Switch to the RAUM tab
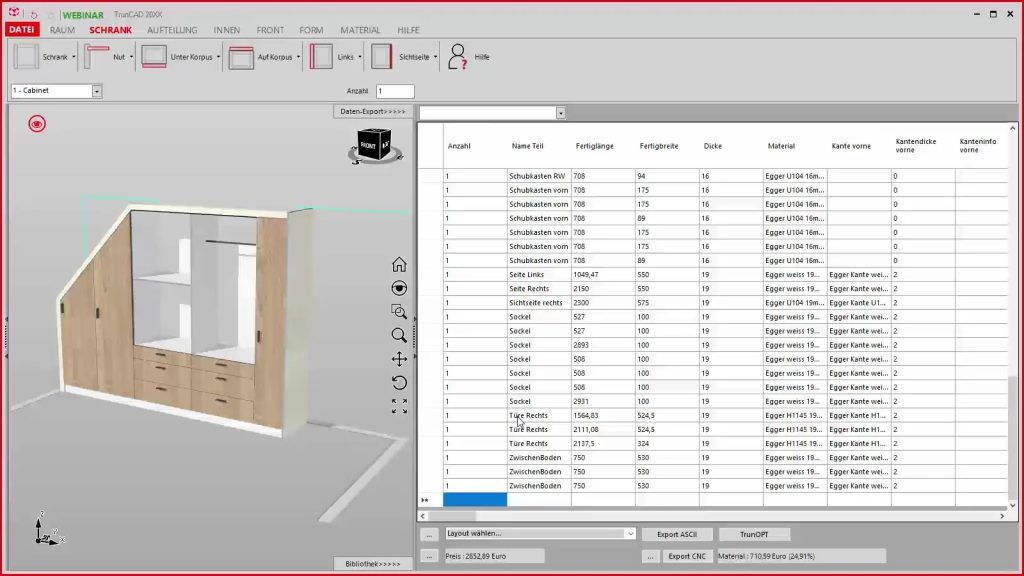 pyautogui.click(x=62, y=30)
